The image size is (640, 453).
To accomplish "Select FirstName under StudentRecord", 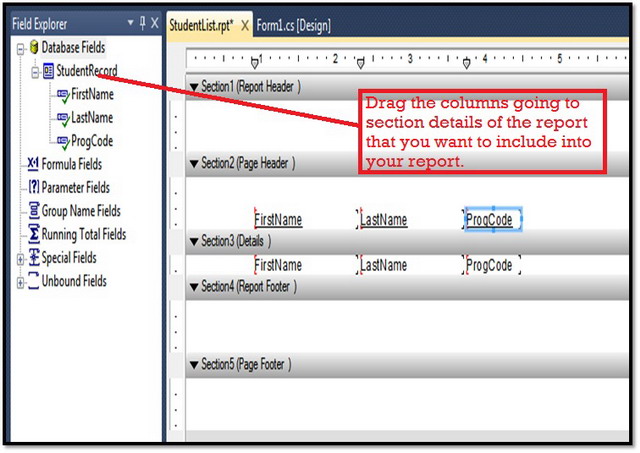I will (x=92, y=94).
